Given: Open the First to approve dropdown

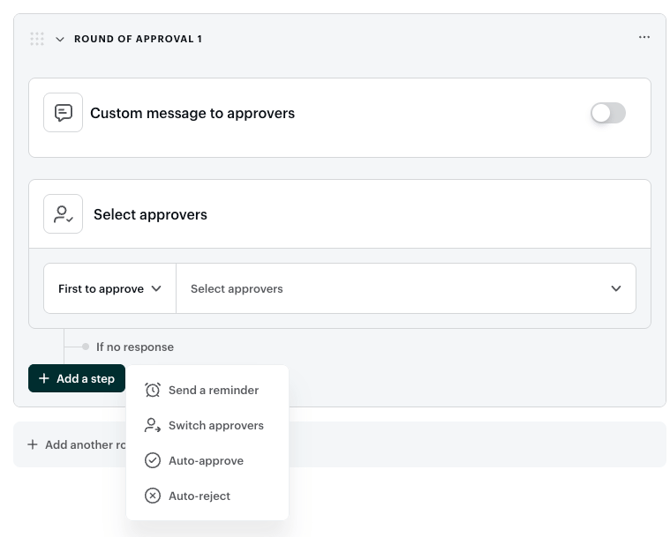Looking at the screenshot, I should [110, 288].
